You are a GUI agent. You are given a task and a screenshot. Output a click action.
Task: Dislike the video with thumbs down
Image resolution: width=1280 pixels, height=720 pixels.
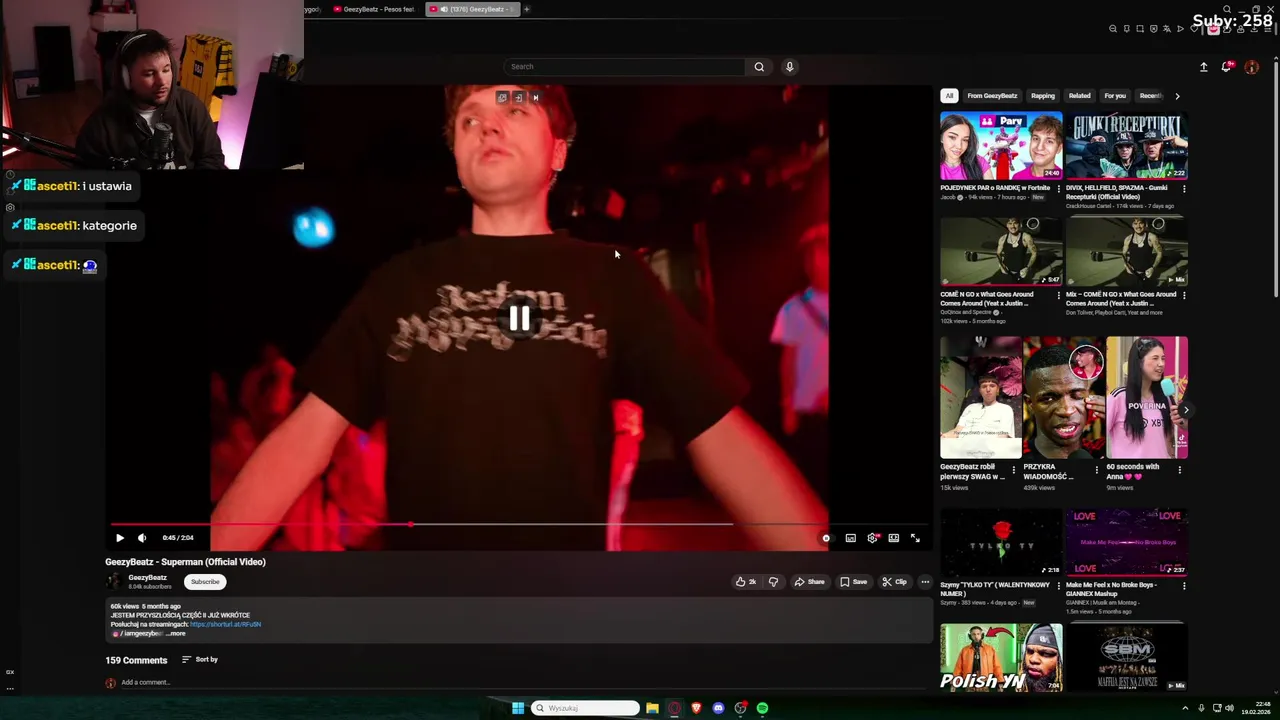pos(773,582)
